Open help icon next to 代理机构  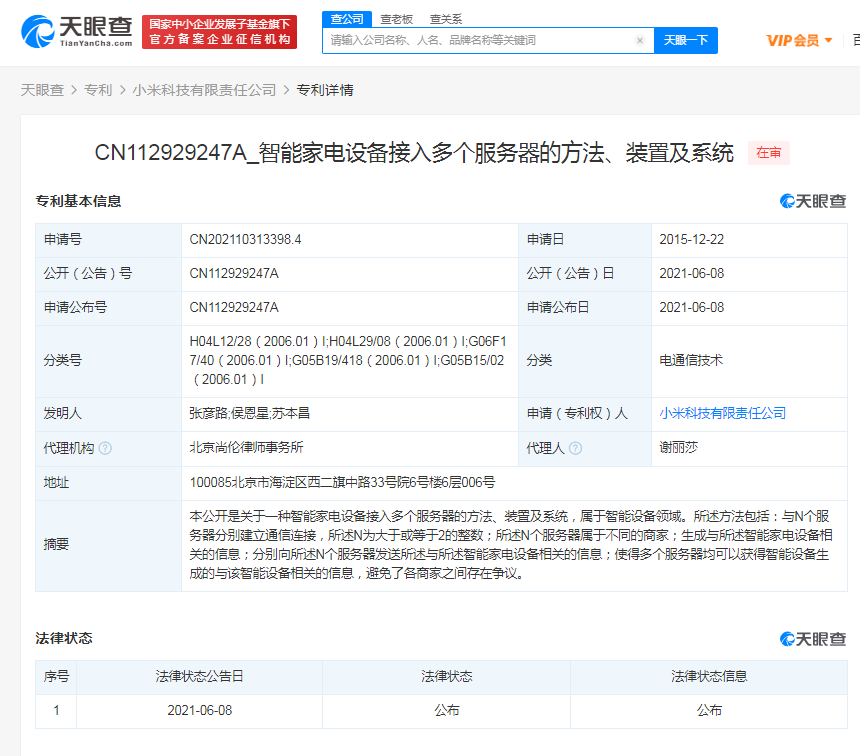point(105,448)
